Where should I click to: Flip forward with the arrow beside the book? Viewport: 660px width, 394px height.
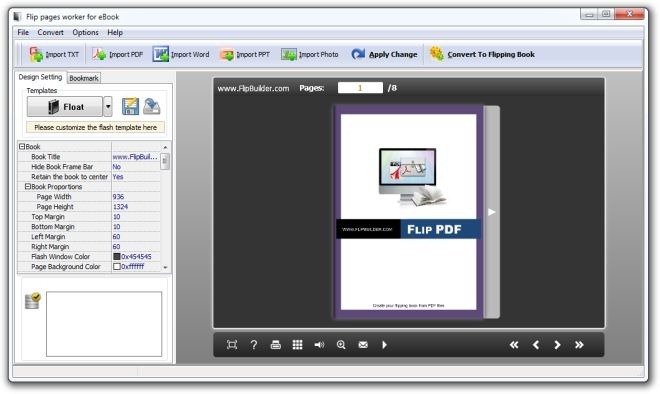[x=491, y=212]
